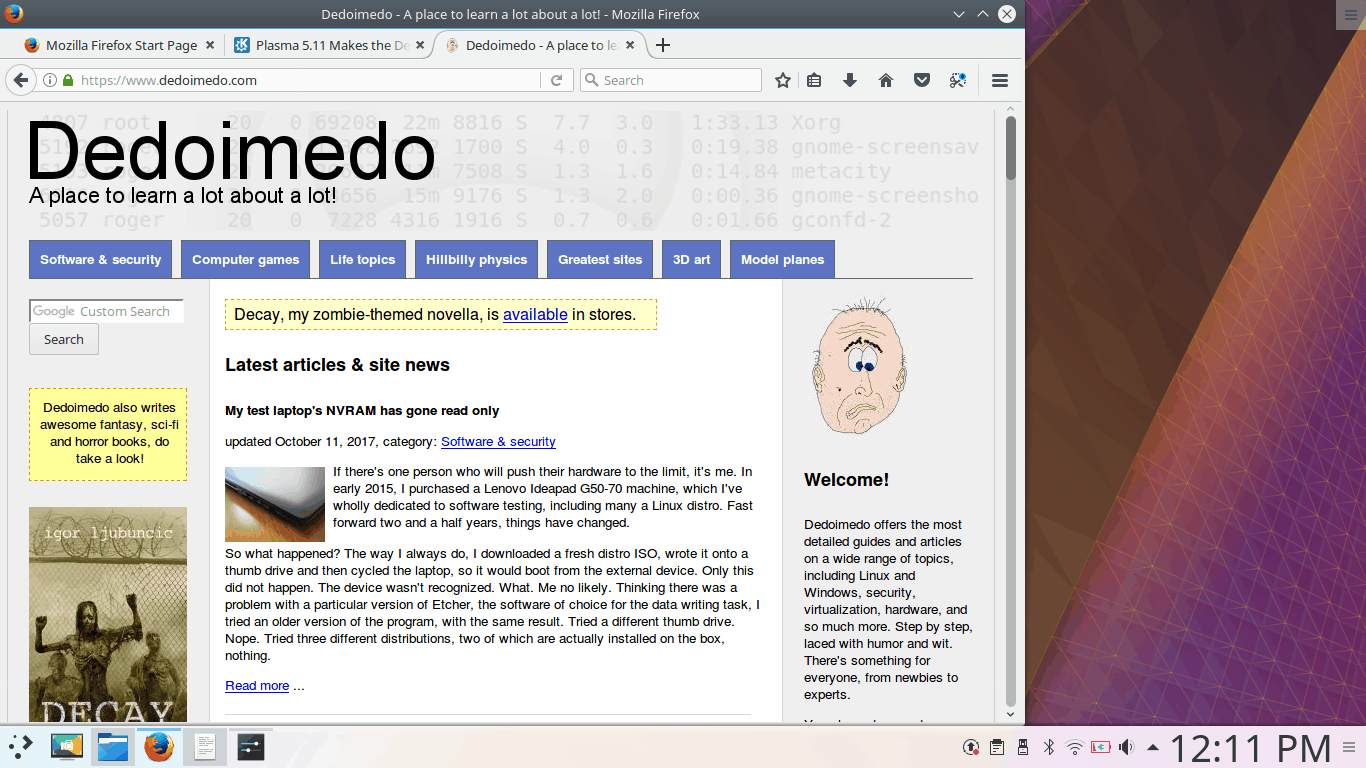
Task: Click the Firefox taskbar icon
Action: click(159, 747)
